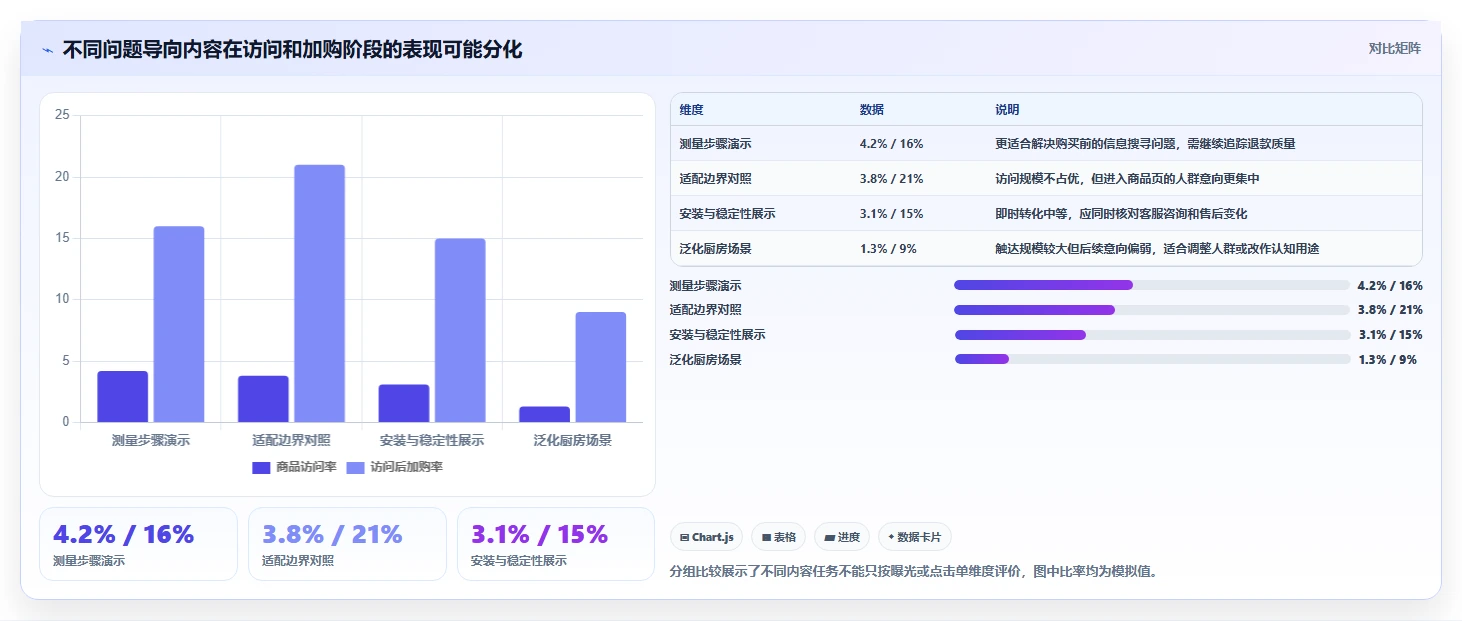Click the 测量步骤演示 progress bar
Viewport: 1462px width, 621px height.
click(x=1152, y=285)
